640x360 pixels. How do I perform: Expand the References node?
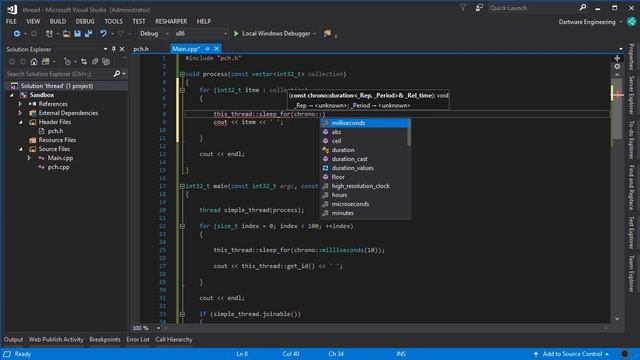click(20, 104)
